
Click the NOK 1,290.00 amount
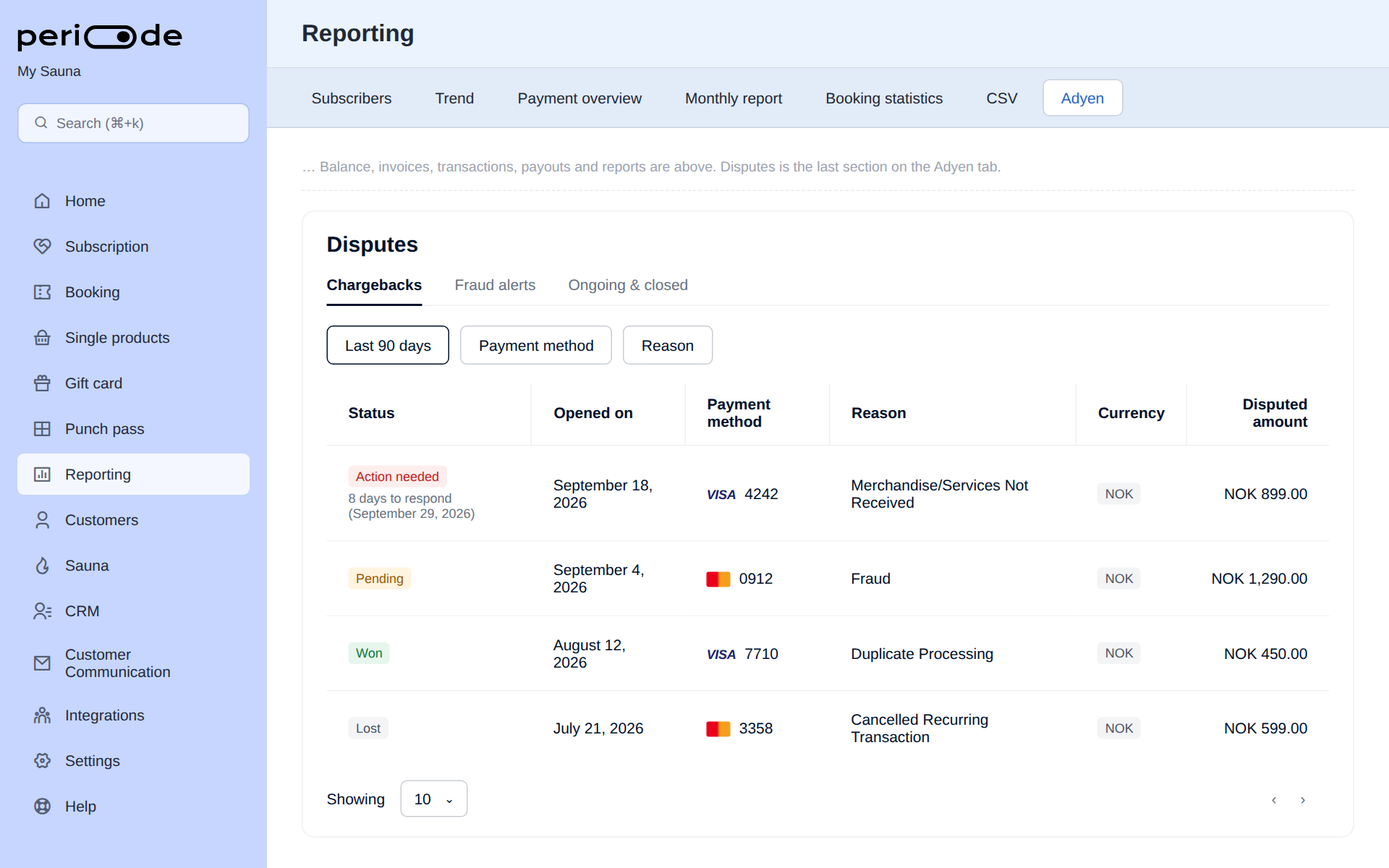tap(1259, 579)
